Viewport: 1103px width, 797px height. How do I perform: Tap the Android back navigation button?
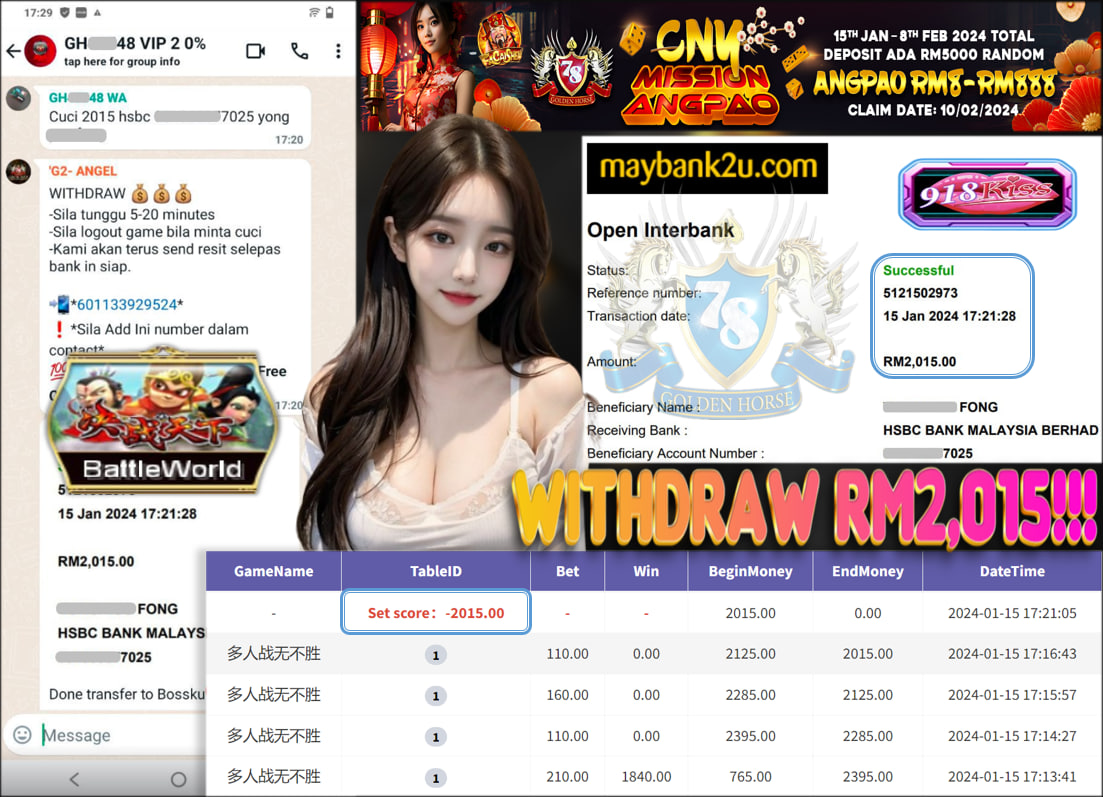[x=75, y=779]
